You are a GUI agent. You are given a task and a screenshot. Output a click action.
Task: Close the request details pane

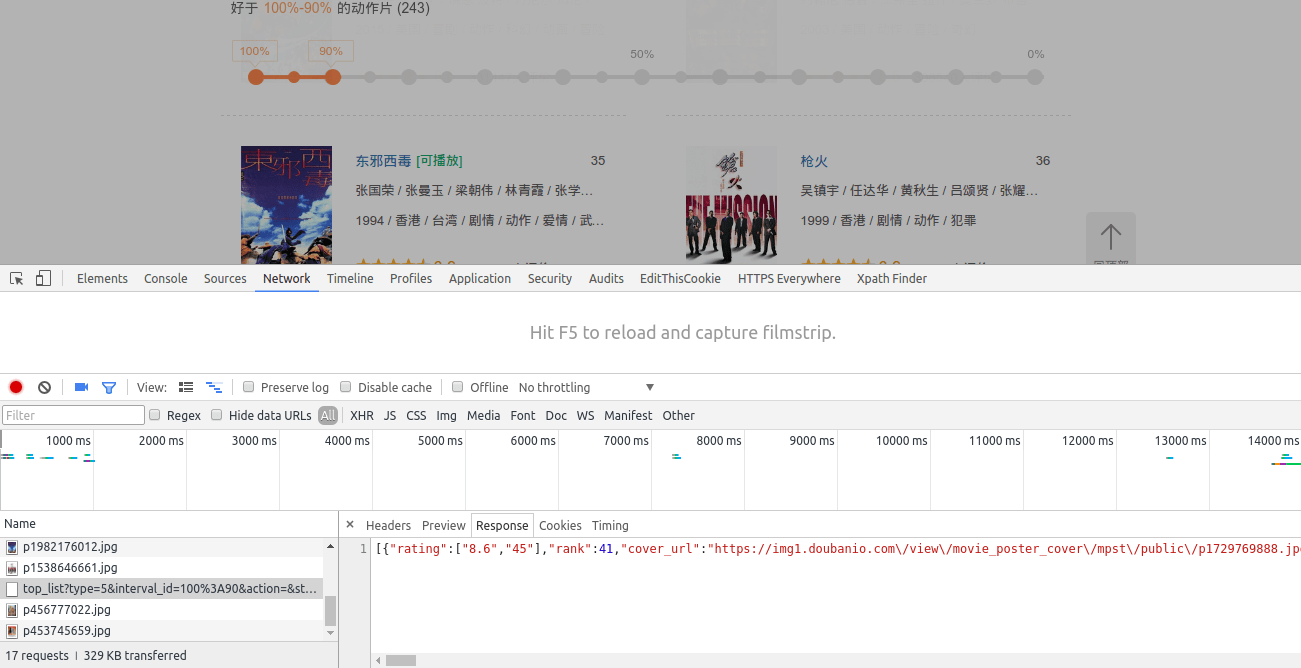350,525
